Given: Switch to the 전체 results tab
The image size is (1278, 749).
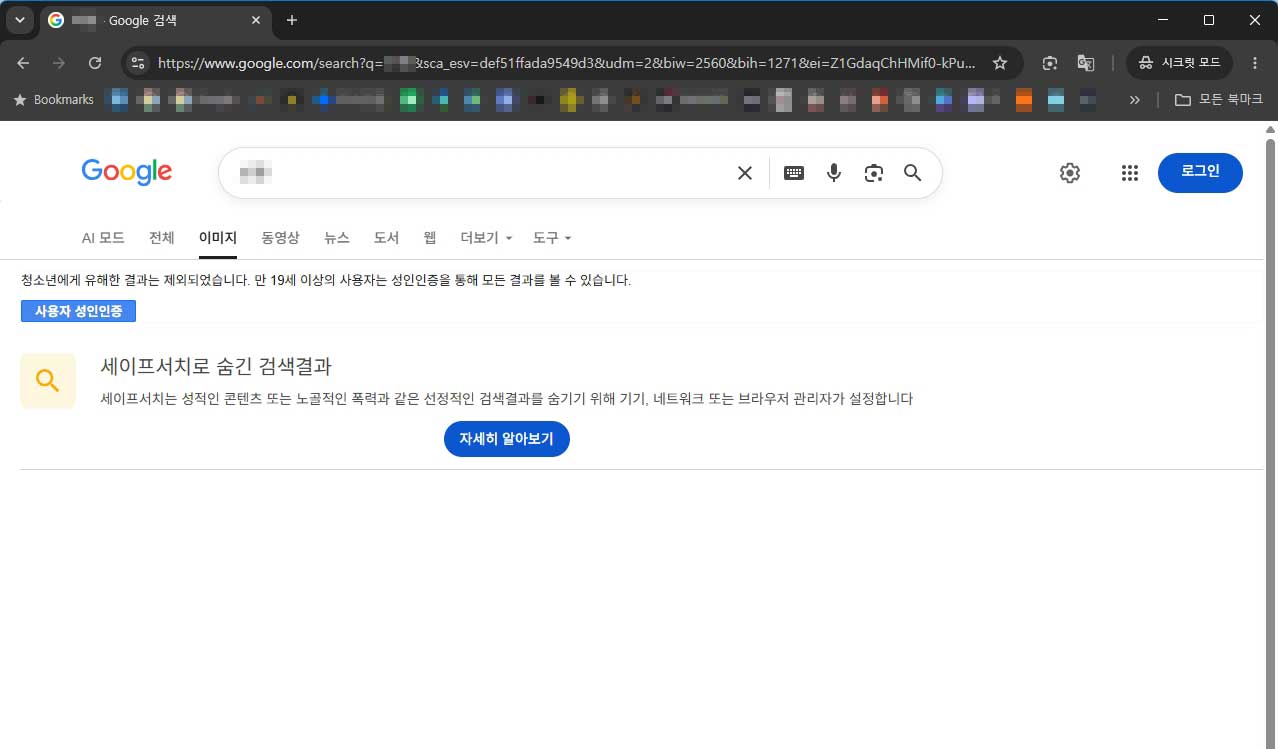Looking at the screenshot, I should tap(162, 238).
